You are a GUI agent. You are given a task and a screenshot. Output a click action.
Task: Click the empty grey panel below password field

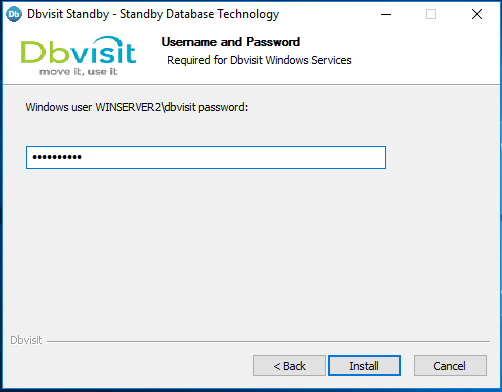[x=250, y=250]
